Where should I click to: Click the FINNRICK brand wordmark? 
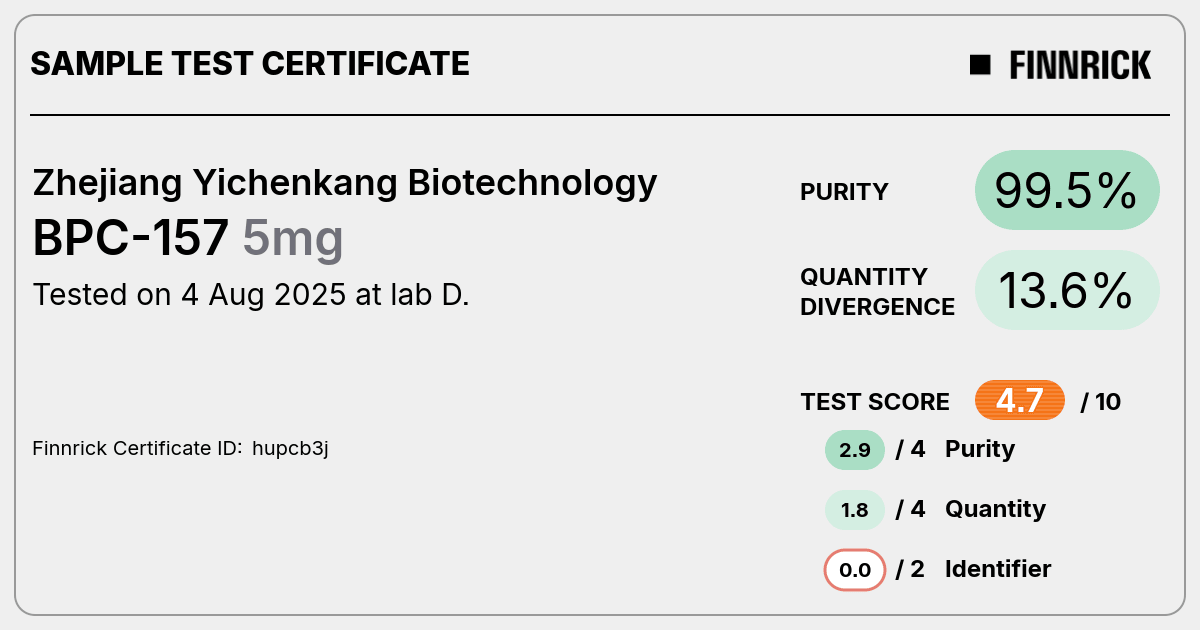pyautogui.click(x=1080, y=65)
